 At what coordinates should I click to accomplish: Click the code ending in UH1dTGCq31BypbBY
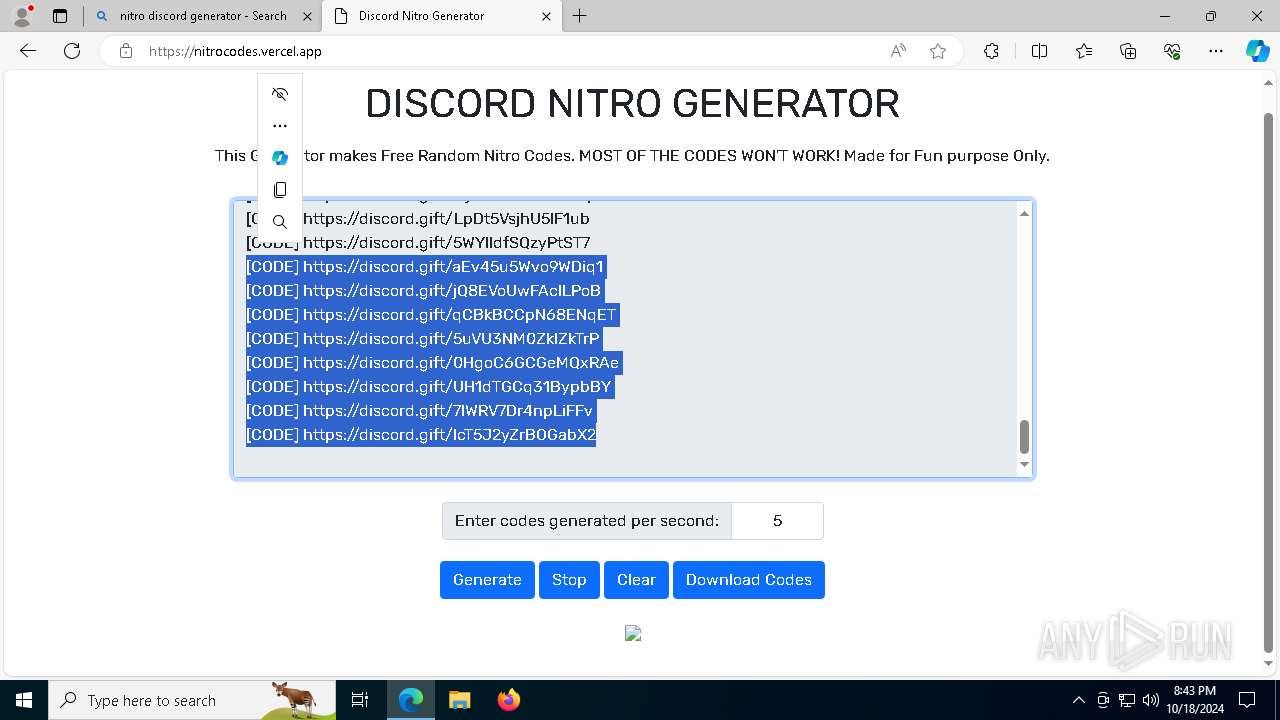pyautogui.click(x=429, y=387)
